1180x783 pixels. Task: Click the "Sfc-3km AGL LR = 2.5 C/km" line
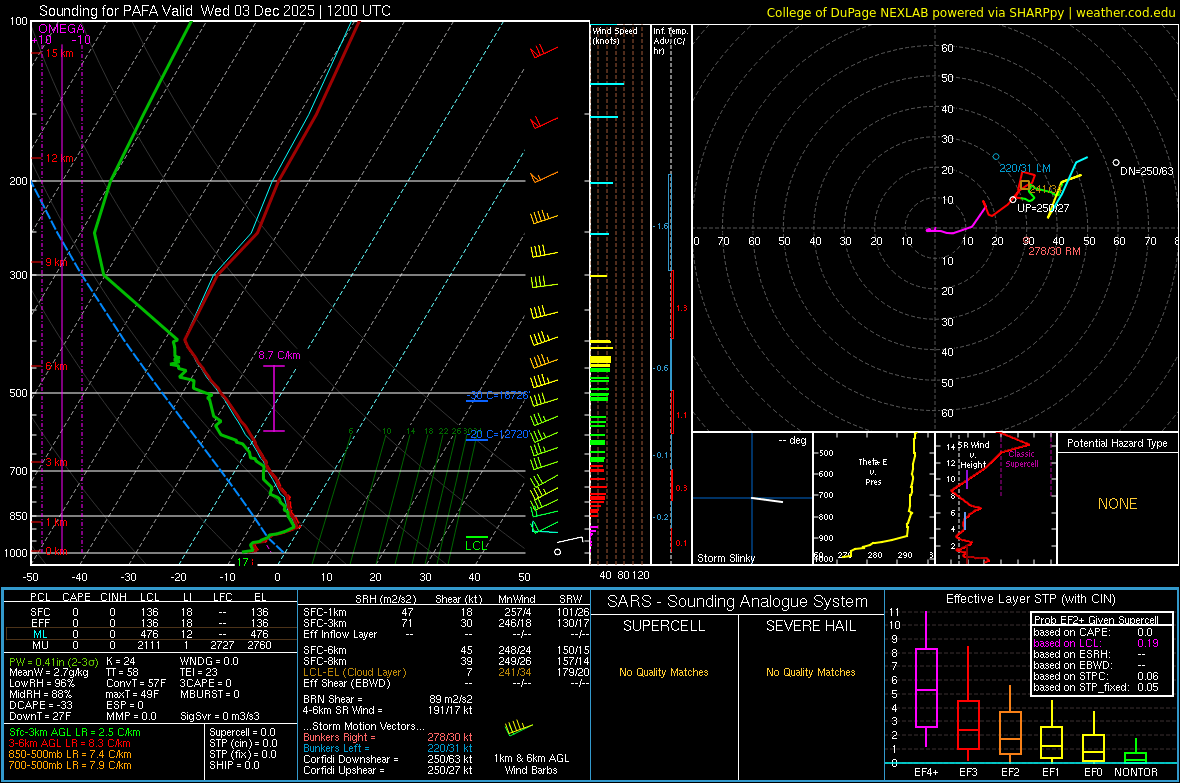click(75, 732)
